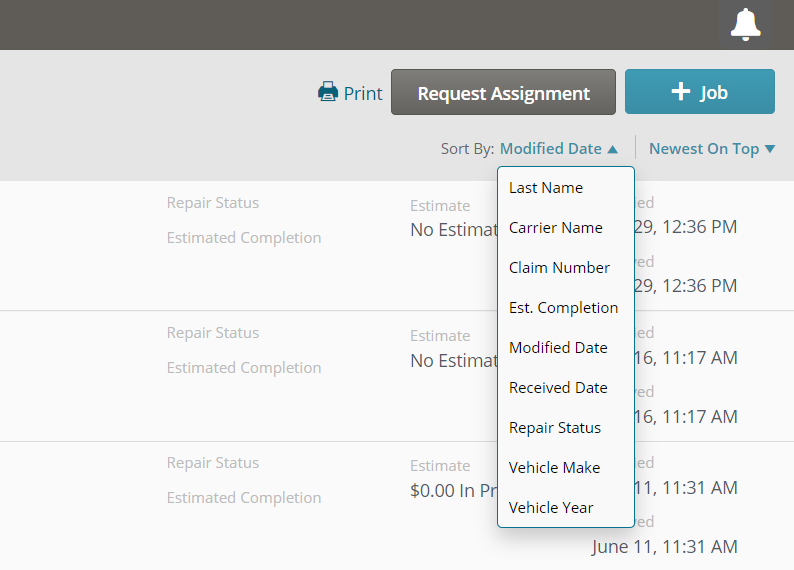Click the "June 11, 11:31 AM" received date

[664, 547]
